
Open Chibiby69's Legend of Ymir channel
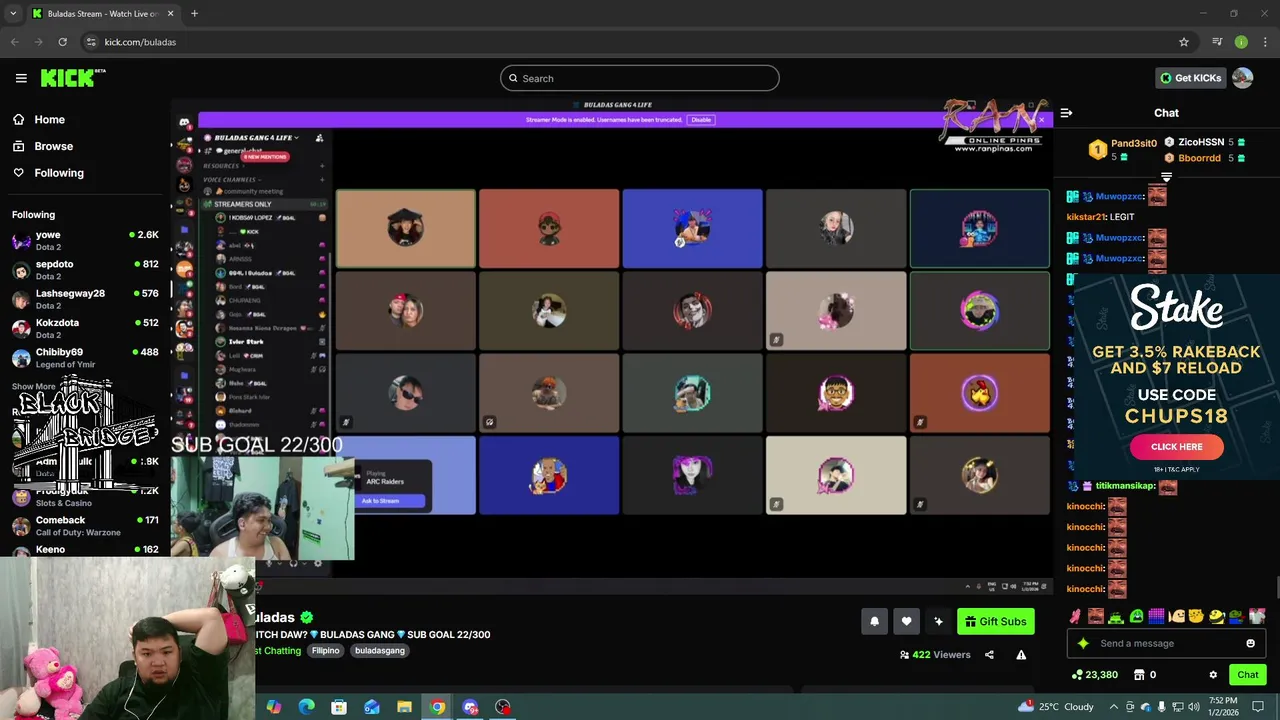coord(85,358)
